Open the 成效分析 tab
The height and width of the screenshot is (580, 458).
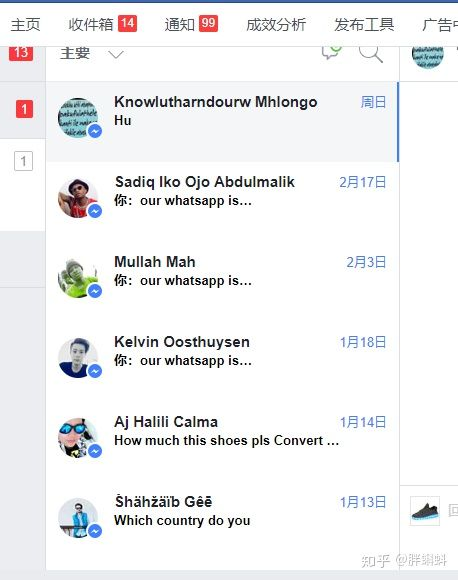point(276,25)
